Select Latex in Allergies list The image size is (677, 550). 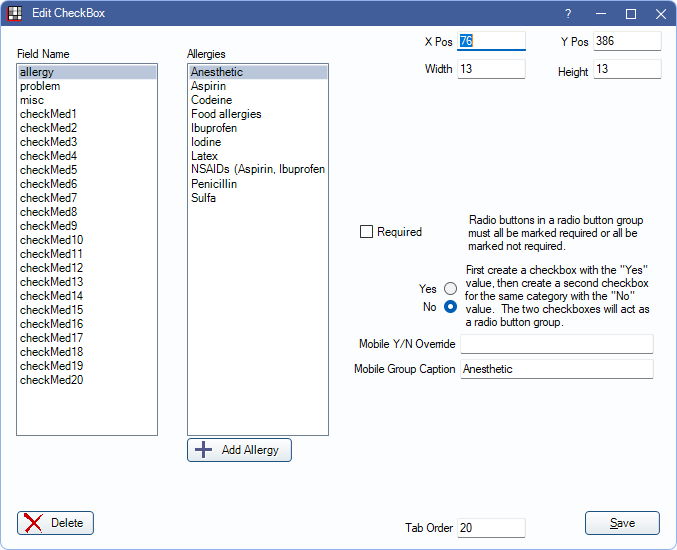204,156
